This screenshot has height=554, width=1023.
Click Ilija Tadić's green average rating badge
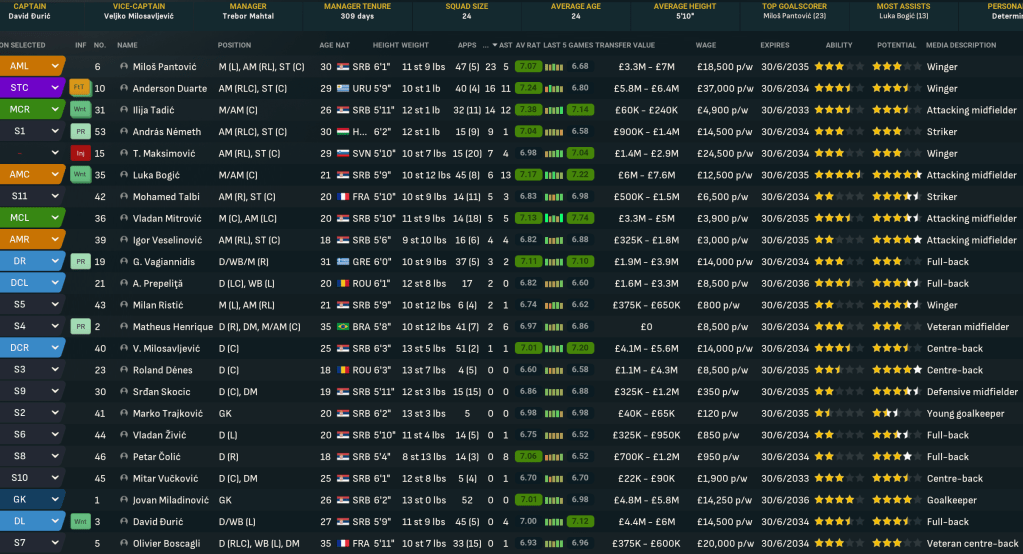pyautogui.click(x=530, y=110)
